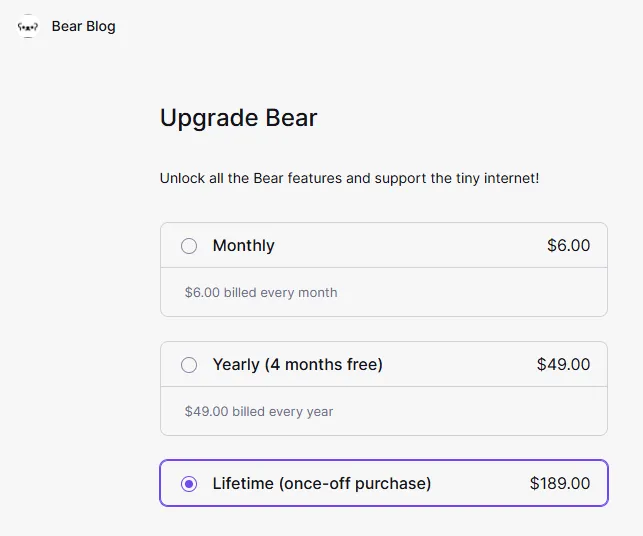Viewport: 643px width, 536px height.
Task: Click the Lifetime radio button
Action: [189, 484]
